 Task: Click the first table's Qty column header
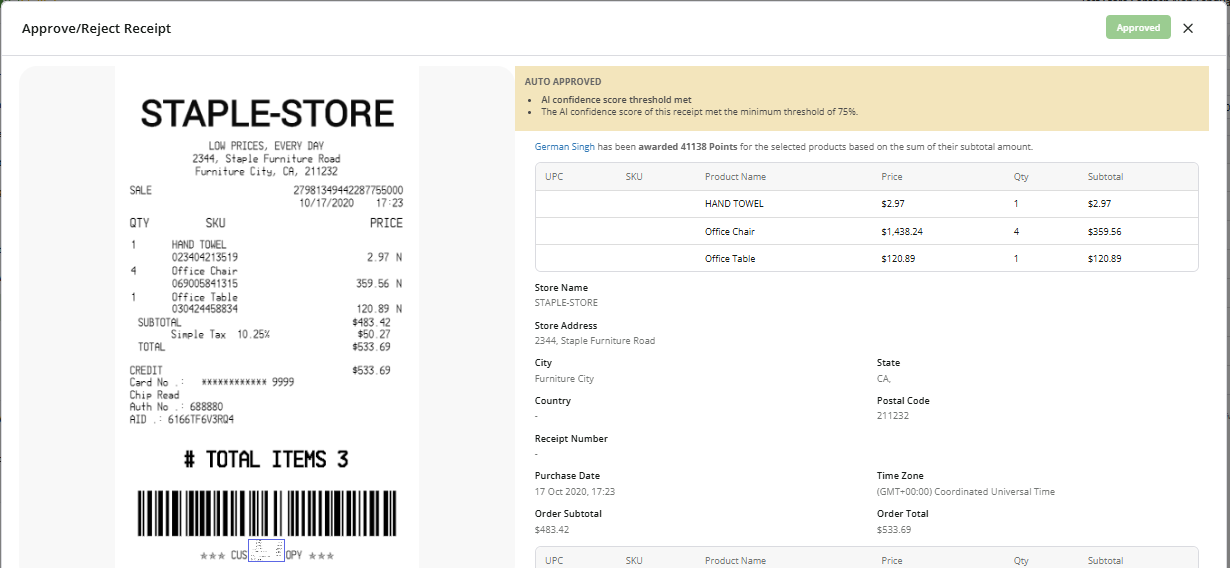(x=1021, y=177)
